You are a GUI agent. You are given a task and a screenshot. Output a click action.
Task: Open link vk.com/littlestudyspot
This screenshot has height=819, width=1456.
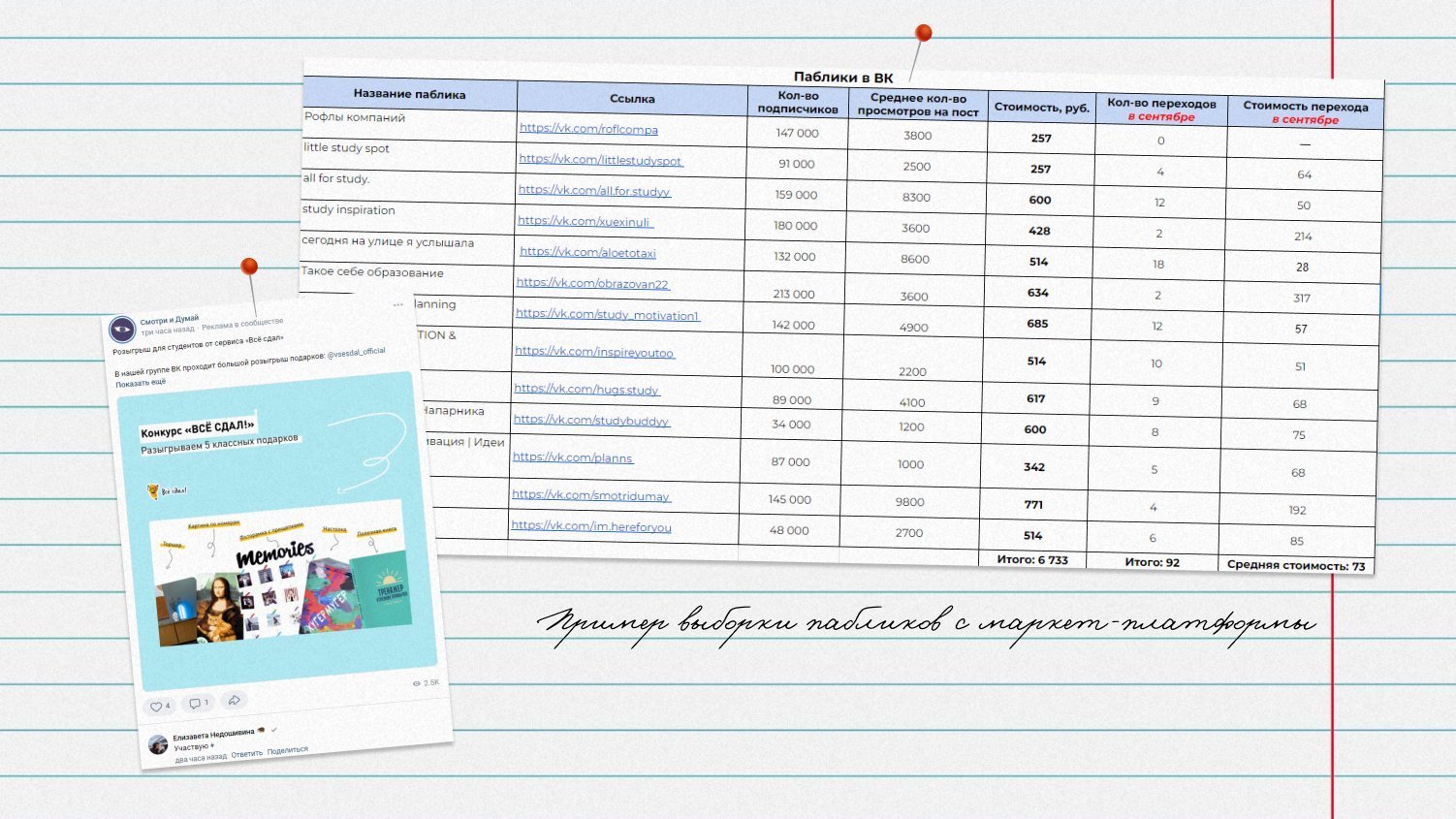click(x=601, y=160)
